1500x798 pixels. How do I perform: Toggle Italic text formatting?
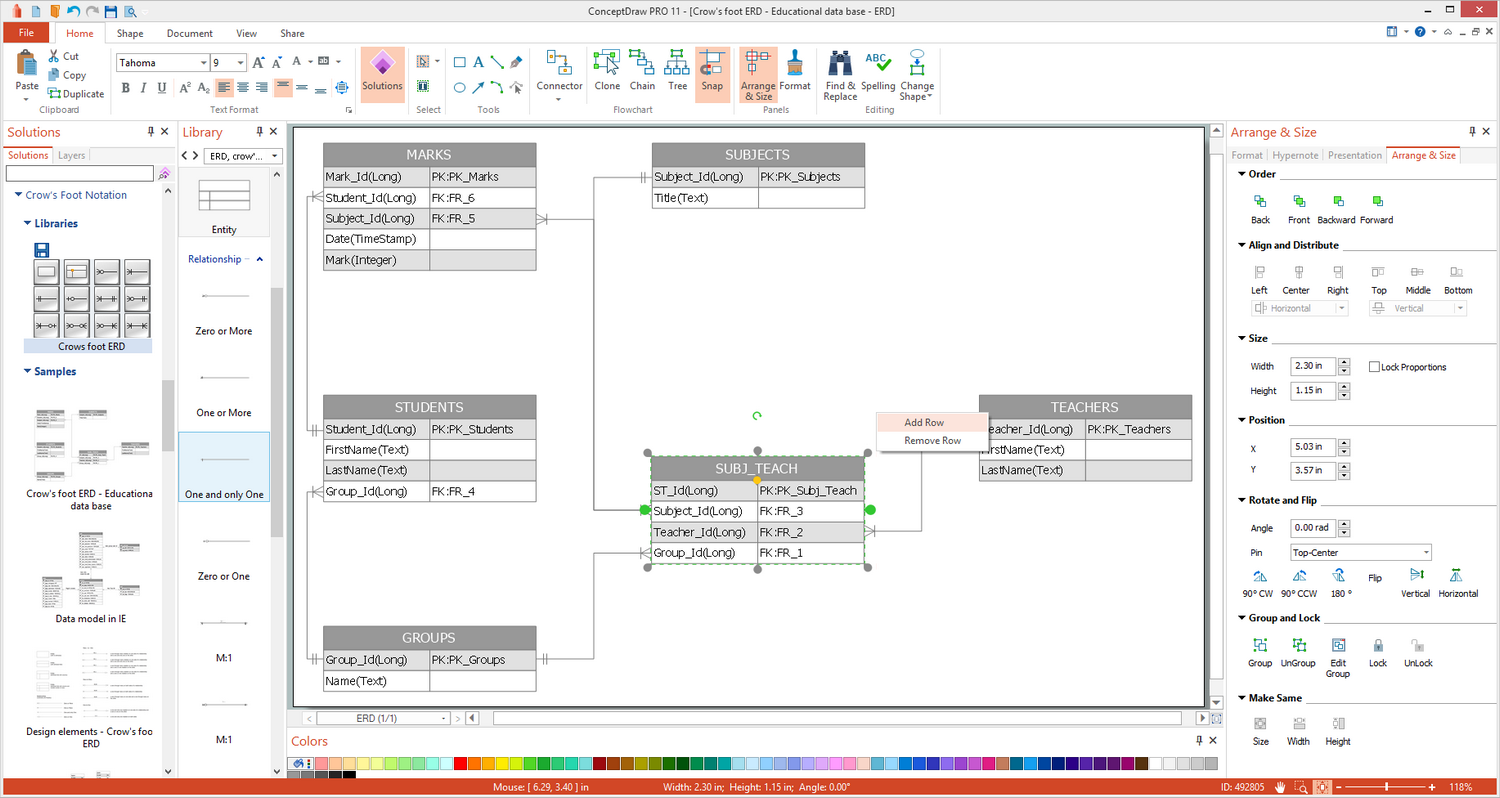coord(144,88)
